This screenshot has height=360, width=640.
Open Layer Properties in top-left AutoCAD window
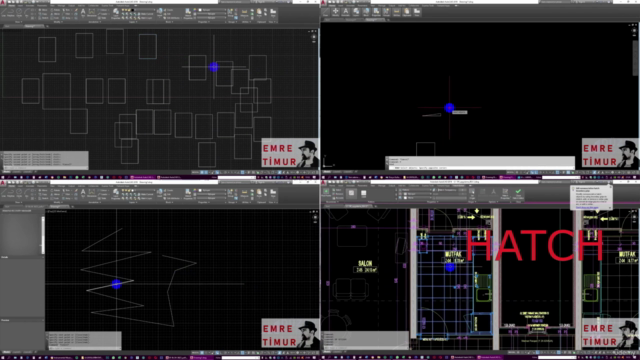pos(116,14)
